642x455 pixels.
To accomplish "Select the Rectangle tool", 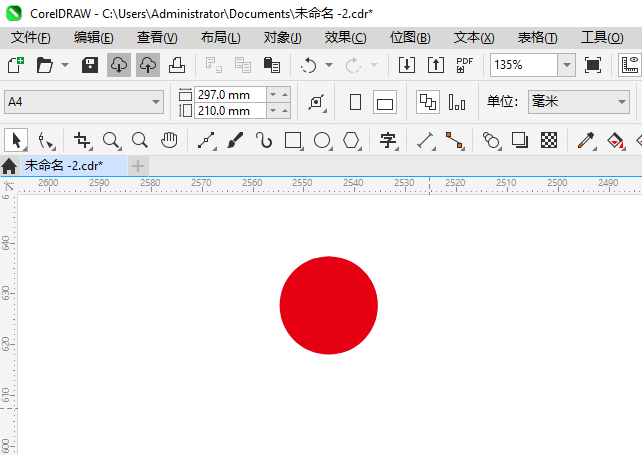I will [293, 140].
